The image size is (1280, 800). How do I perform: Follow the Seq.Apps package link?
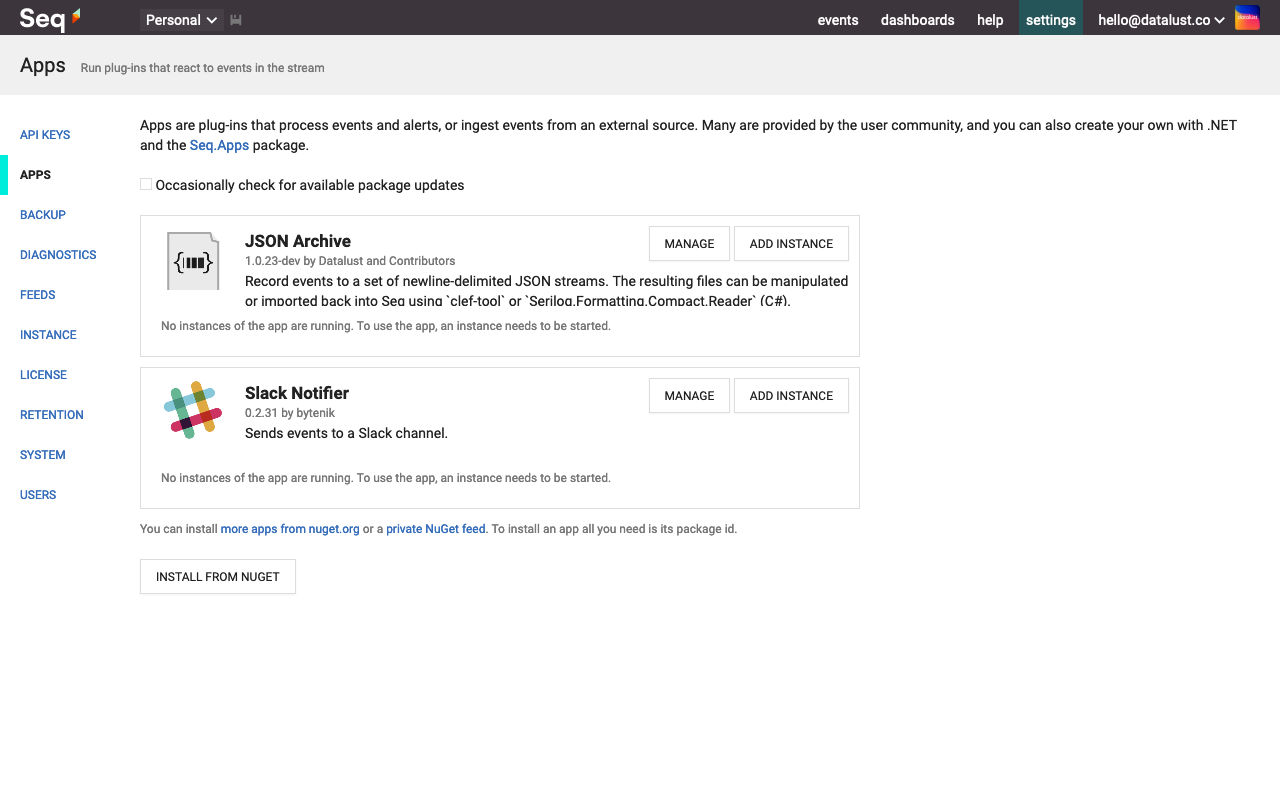pyautogui.click(x=219, y=145)
